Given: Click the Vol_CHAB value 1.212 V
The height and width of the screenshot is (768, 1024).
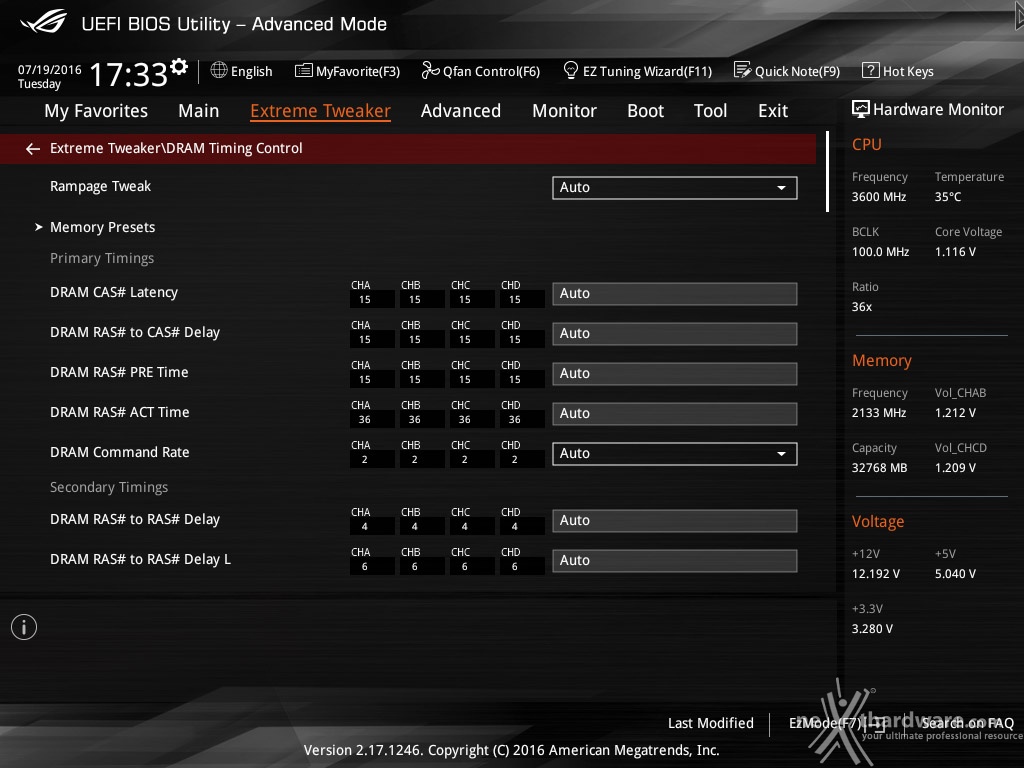Looking at the screenshot, I should point(955,413).
